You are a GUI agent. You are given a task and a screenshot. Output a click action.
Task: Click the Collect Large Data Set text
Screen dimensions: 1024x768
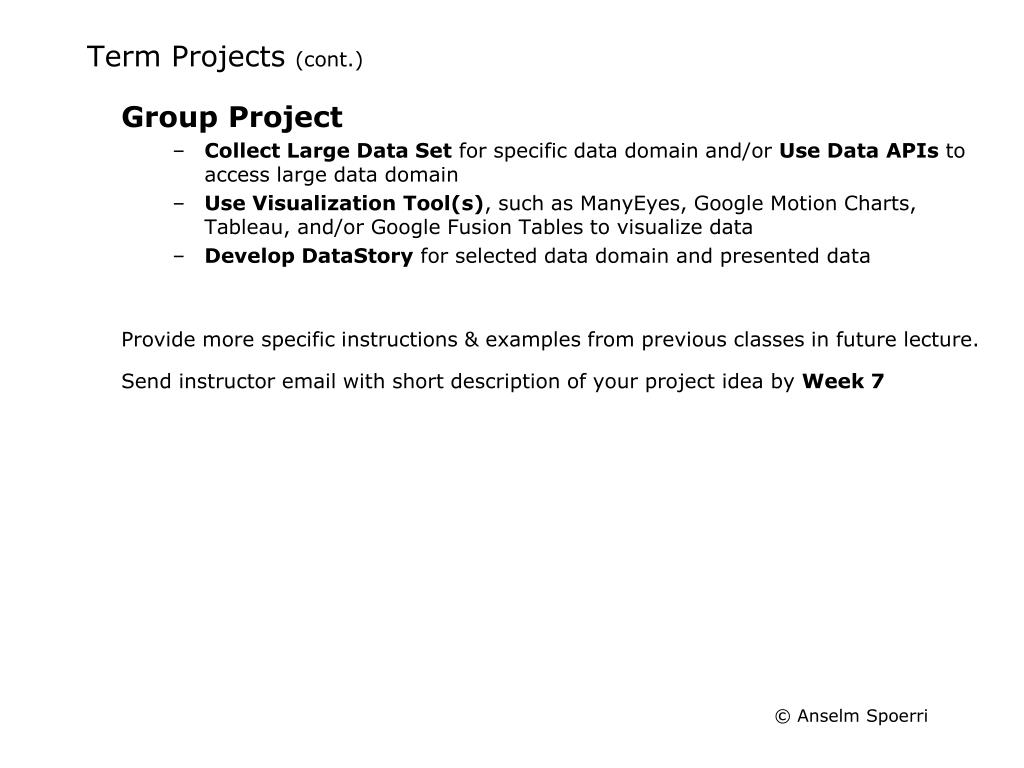coord(328,151)
